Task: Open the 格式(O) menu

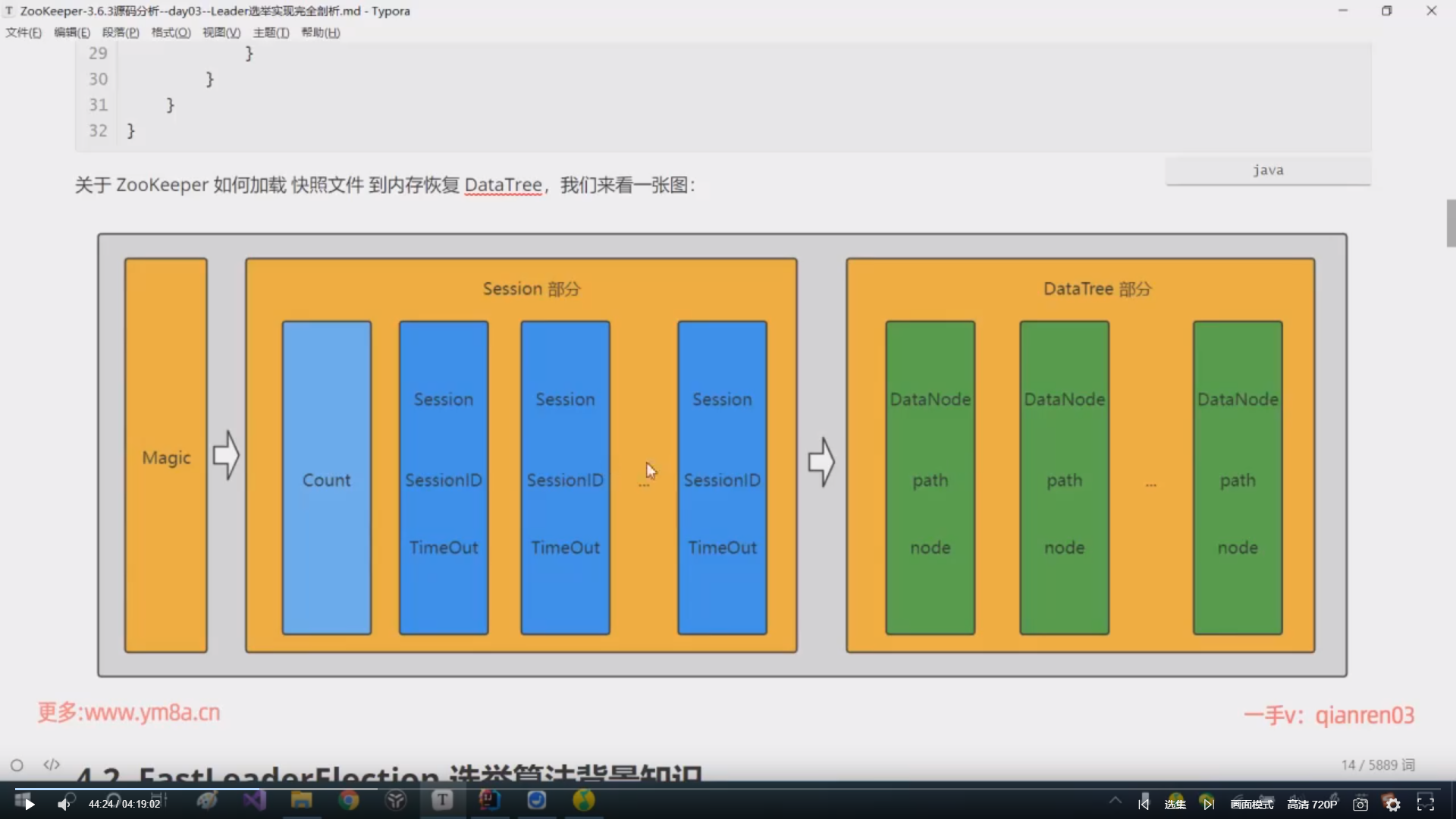Action: pos(171,33)
